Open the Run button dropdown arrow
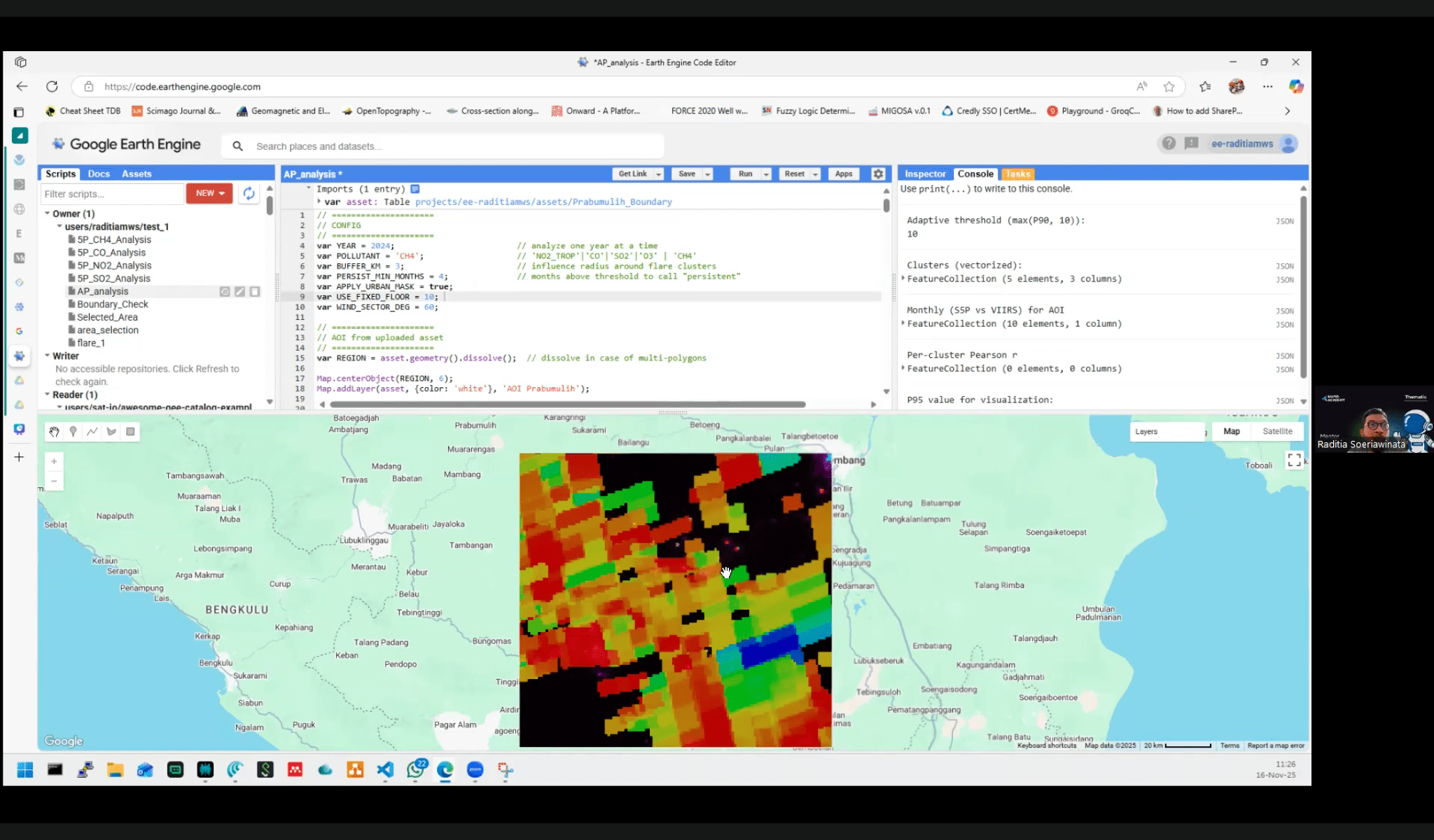The image size is (1434, 840). click(766, 174)
